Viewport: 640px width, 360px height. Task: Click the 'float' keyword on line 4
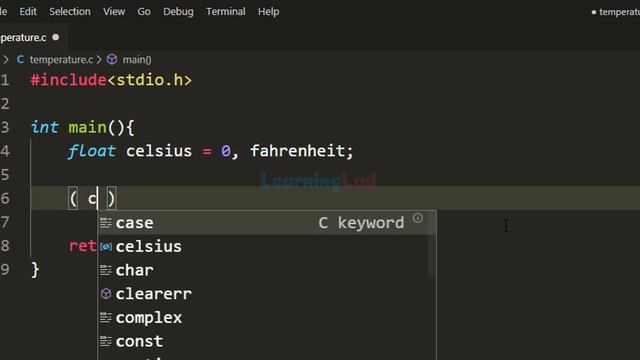click(92, 151)
